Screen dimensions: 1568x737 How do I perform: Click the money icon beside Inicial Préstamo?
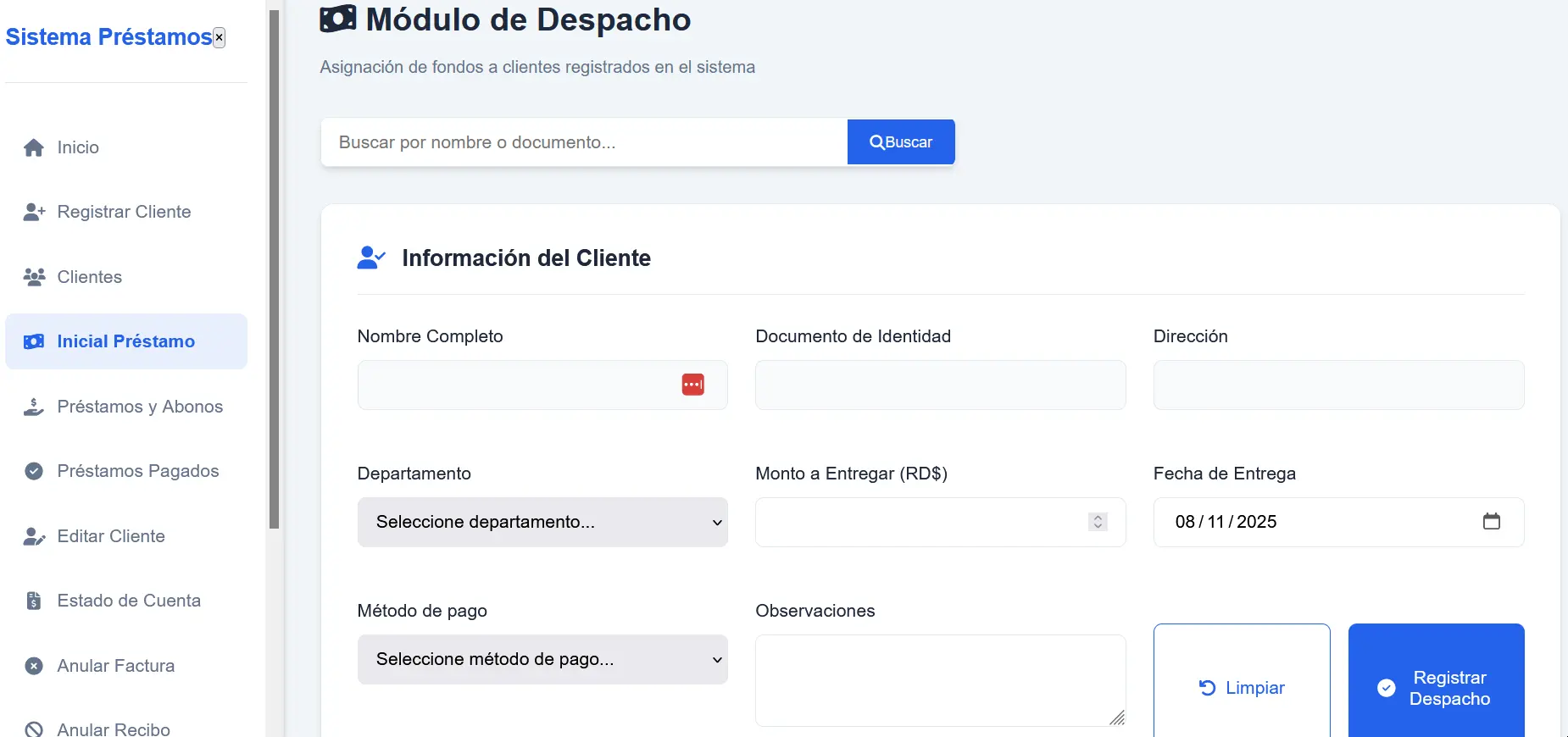(34, 341)
